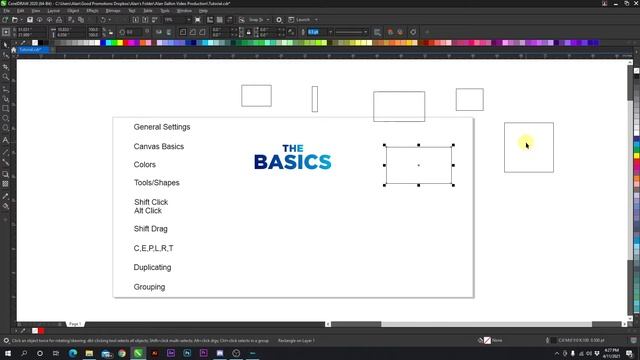The image size is (640, 360).
Task: Click the "Duplicating" text on canvas
Action: [x=152, y=267]
